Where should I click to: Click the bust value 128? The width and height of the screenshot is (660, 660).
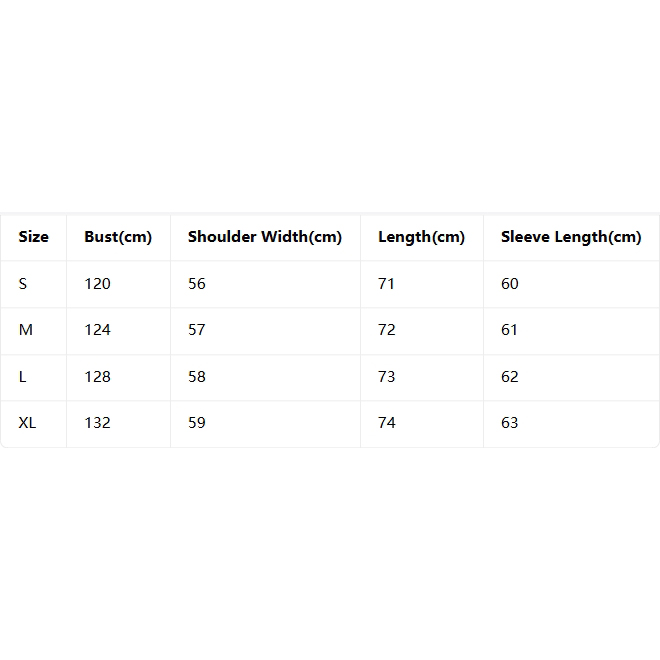click(x=98, y=377)
